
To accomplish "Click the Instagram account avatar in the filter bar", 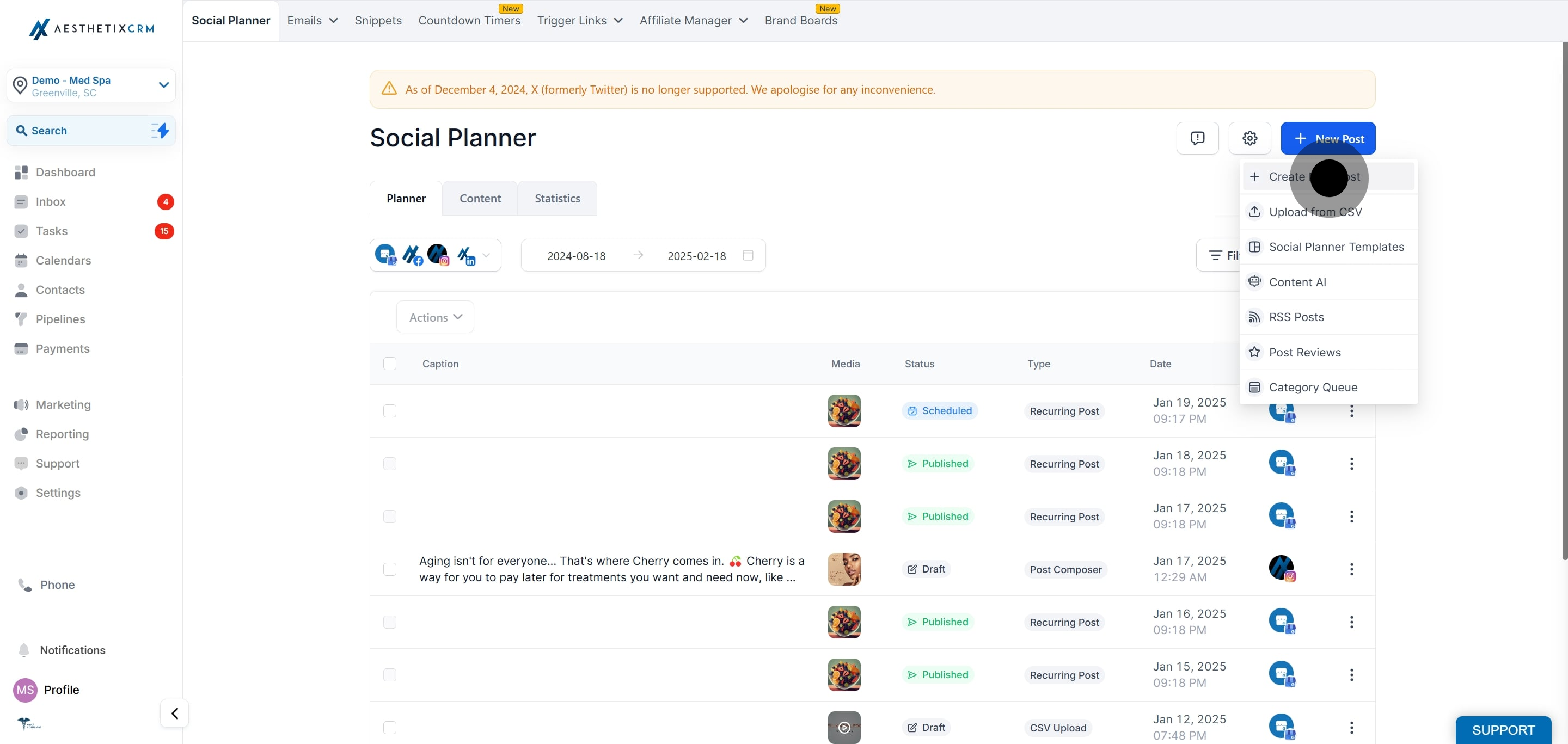I will pyautogui.click(x=437, y=254).
